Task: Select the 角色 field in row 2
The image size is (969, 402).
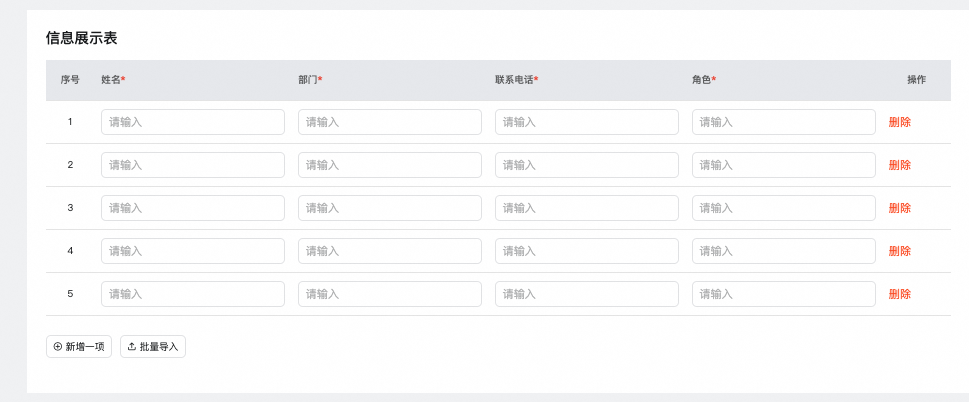Action: click(784, 165)
